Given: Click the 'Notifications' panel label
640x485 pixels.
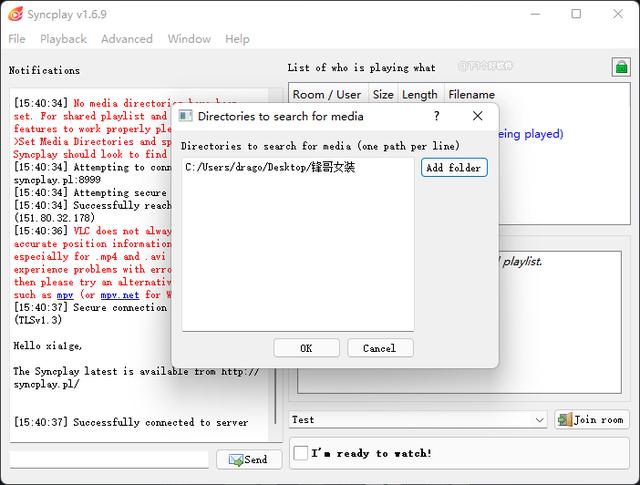Looking at the screenshot, I should (44, 70).
